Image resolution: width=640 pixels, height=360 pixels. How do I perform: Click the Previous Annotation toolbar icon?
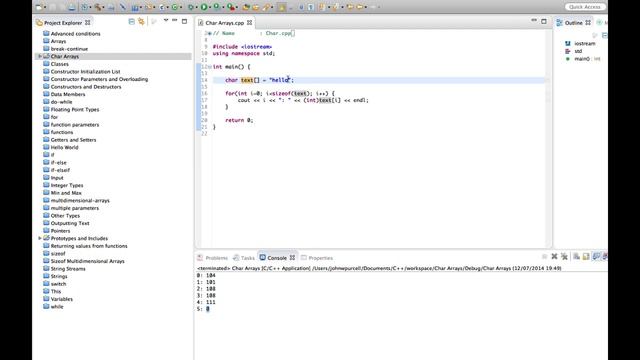point(335,7)
